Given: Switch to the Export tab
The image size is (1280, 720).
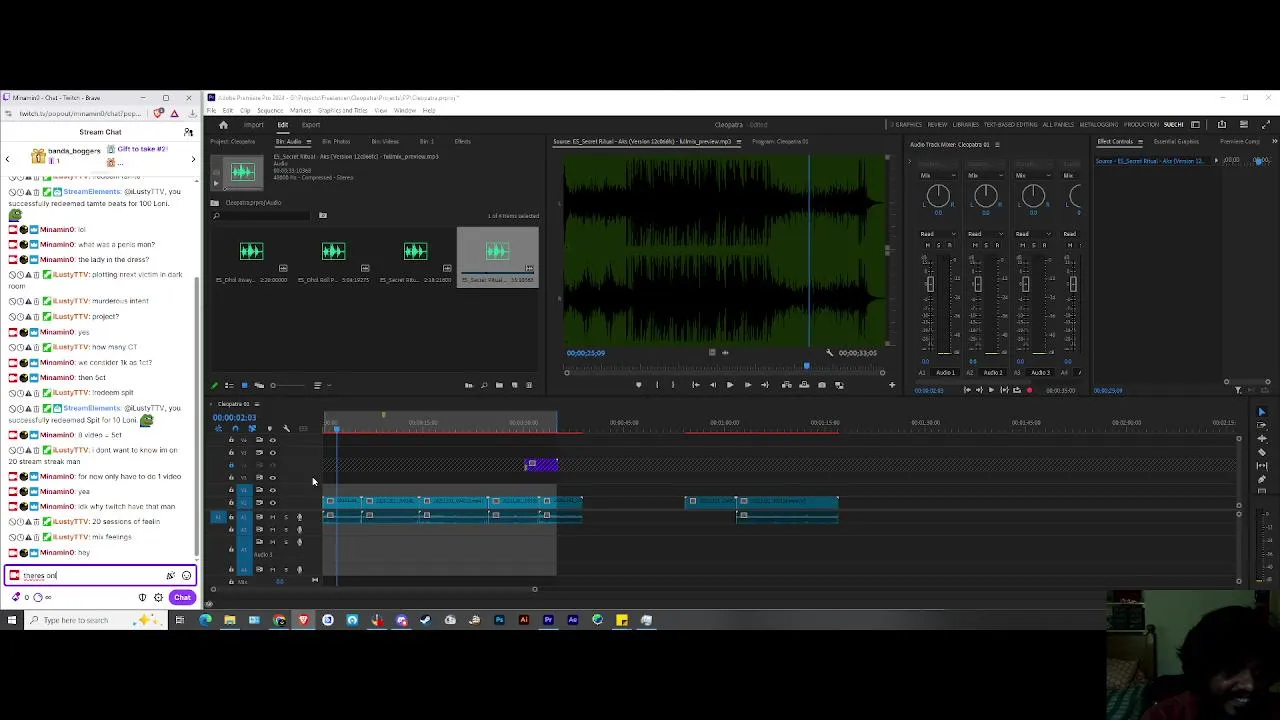Looking at the screenshot, I should [x=311, y=125].
